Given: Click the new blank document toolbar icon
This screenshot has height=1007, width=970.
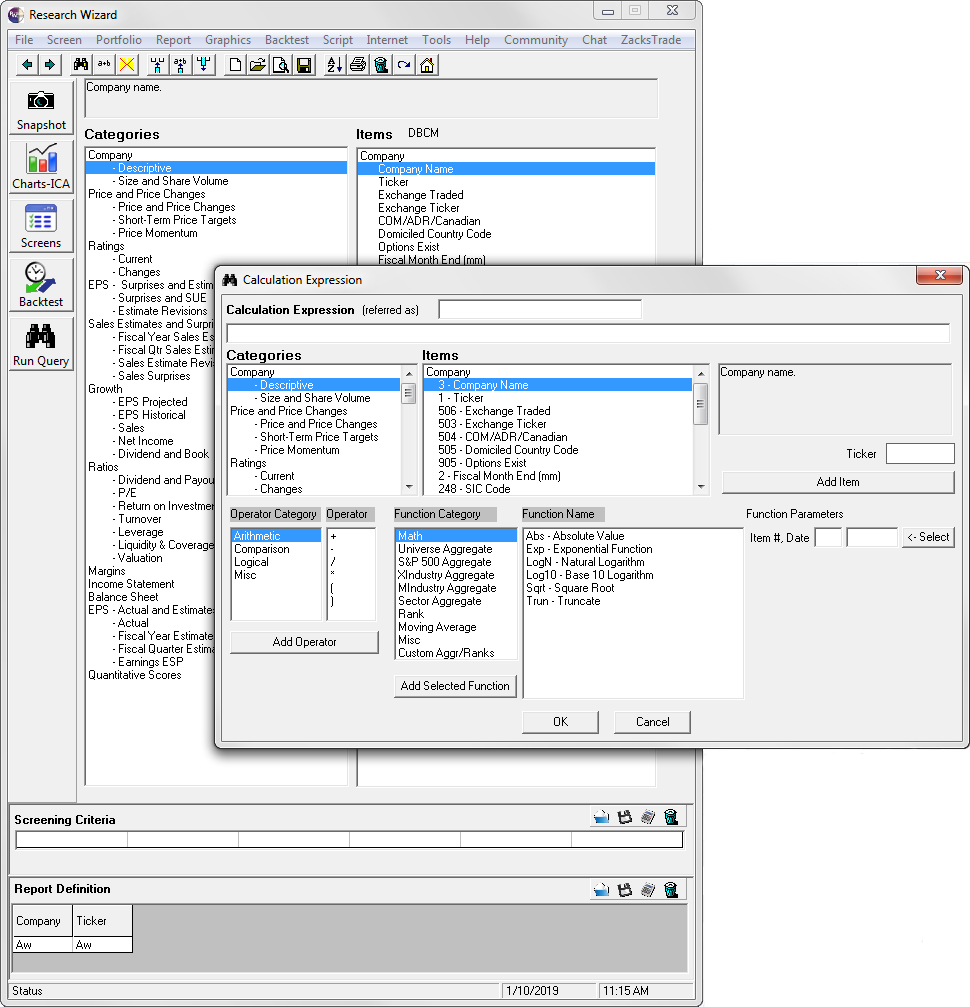Looking at the screenshot, I should pos(235,65).
